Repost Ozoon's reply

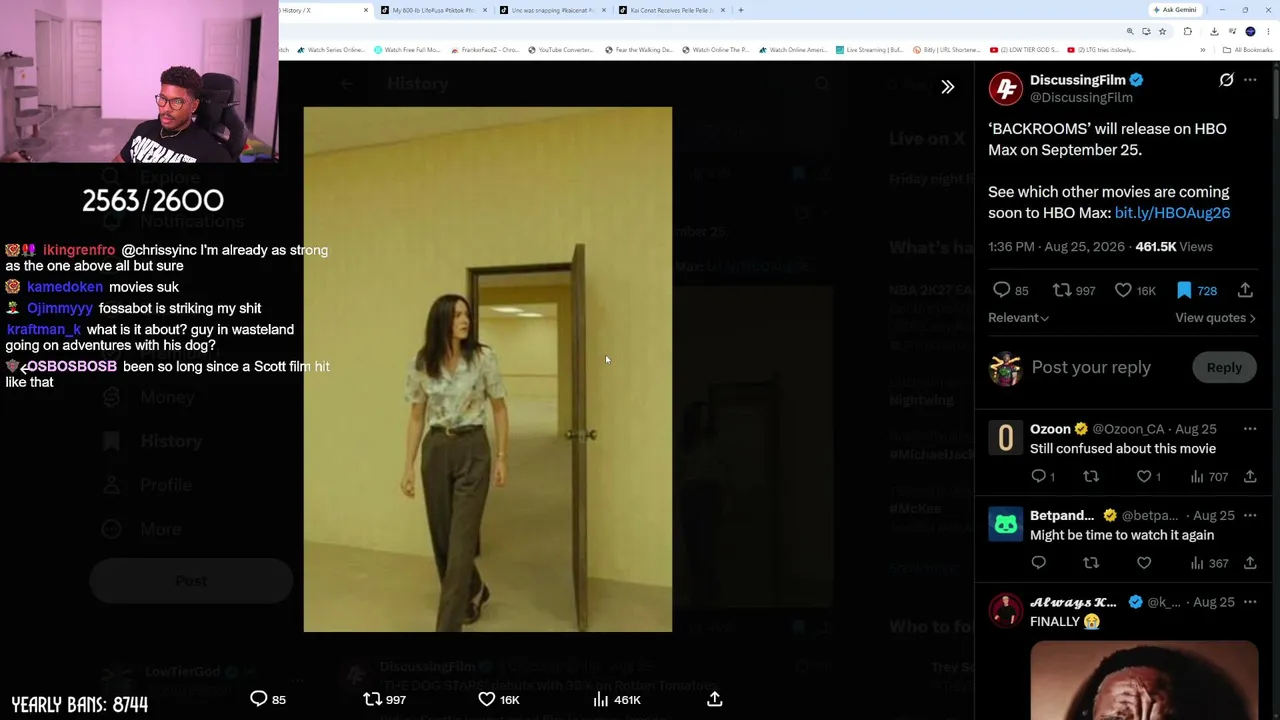[1091, 477]
